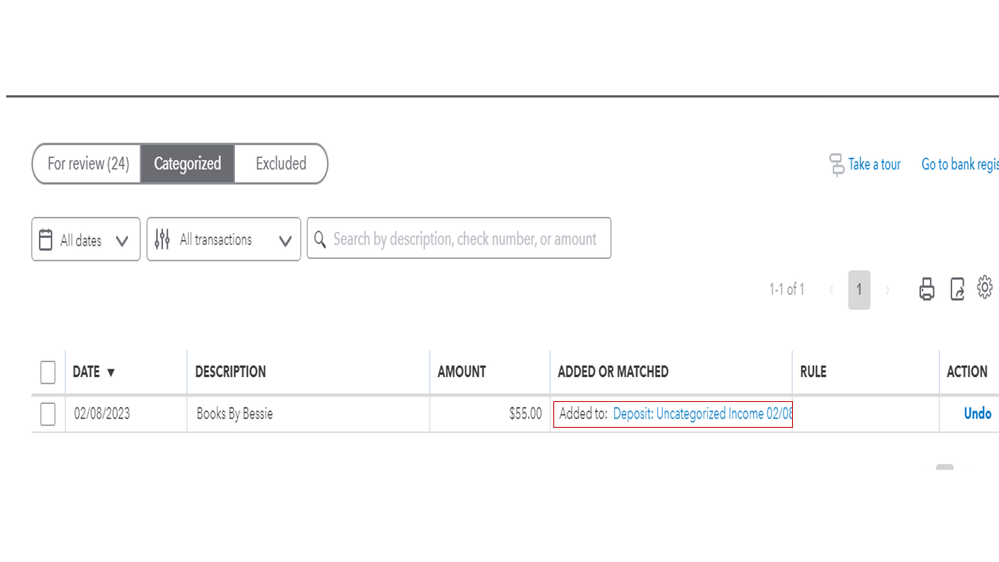The height and width of the screenshot is (562, 999).
Task: Open the All transactions dropdown
Action: 285,241
